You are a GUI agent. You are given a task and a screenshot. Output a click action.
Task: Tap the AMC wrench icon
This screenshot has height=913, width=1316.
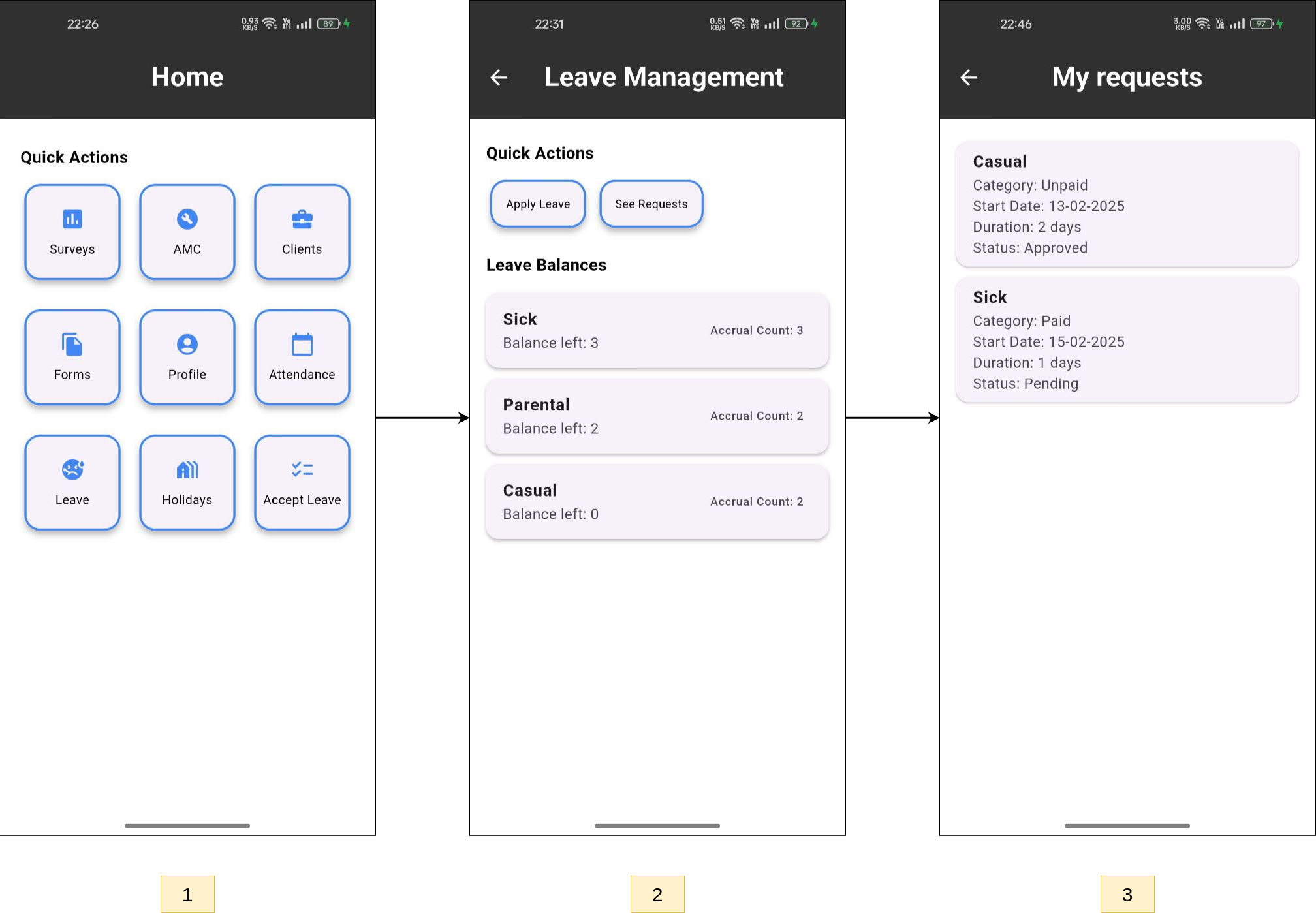187,219
